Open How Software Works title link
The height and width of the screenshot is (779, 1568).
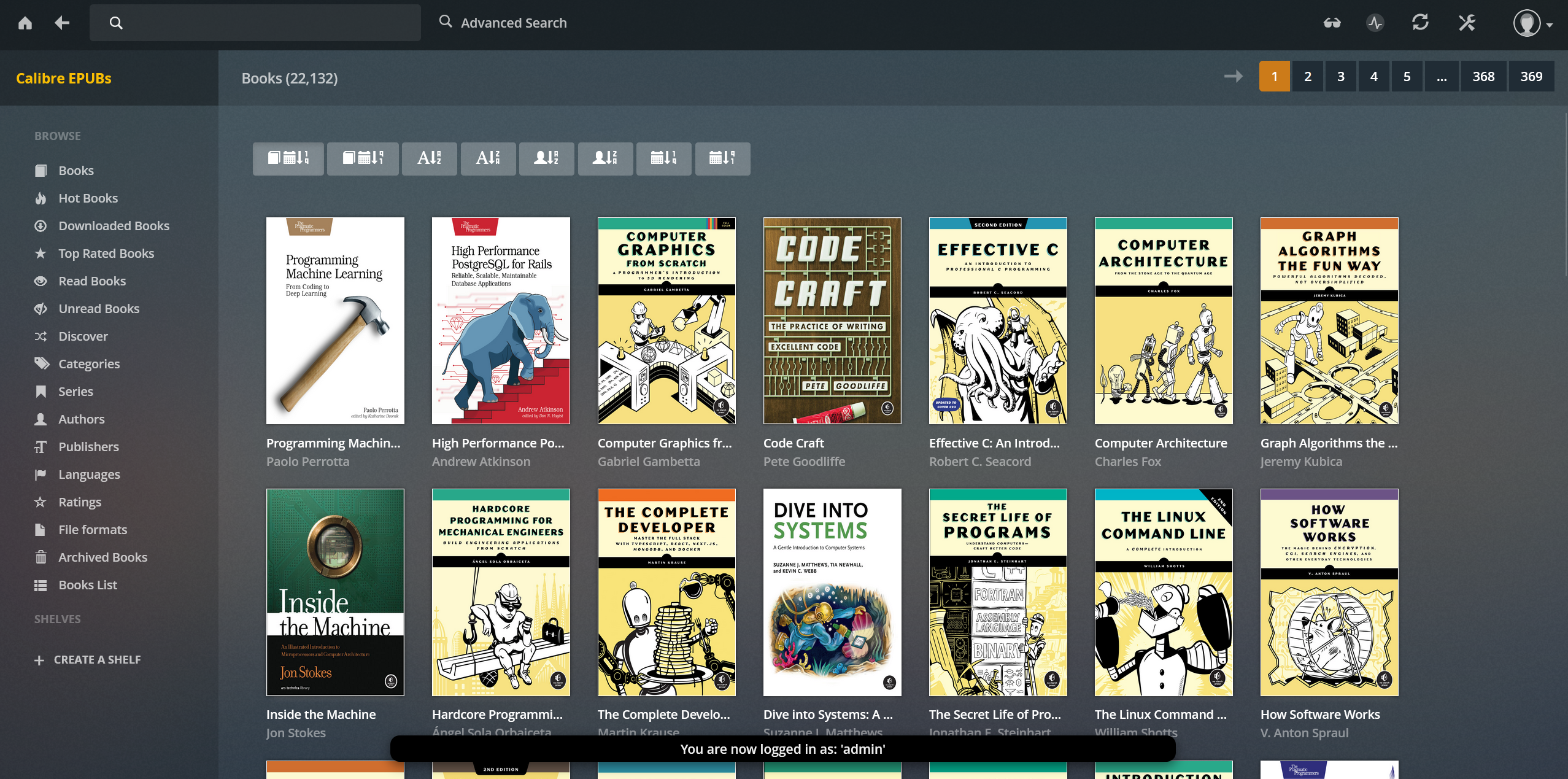(1320, 714)
